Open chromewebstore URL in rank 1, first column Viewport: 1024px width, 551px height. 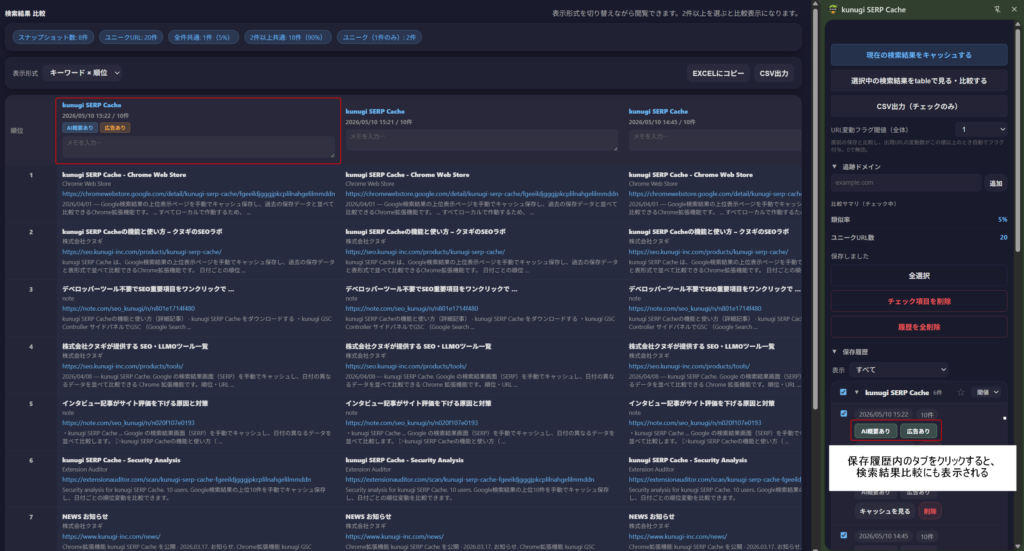pos(199,194)
